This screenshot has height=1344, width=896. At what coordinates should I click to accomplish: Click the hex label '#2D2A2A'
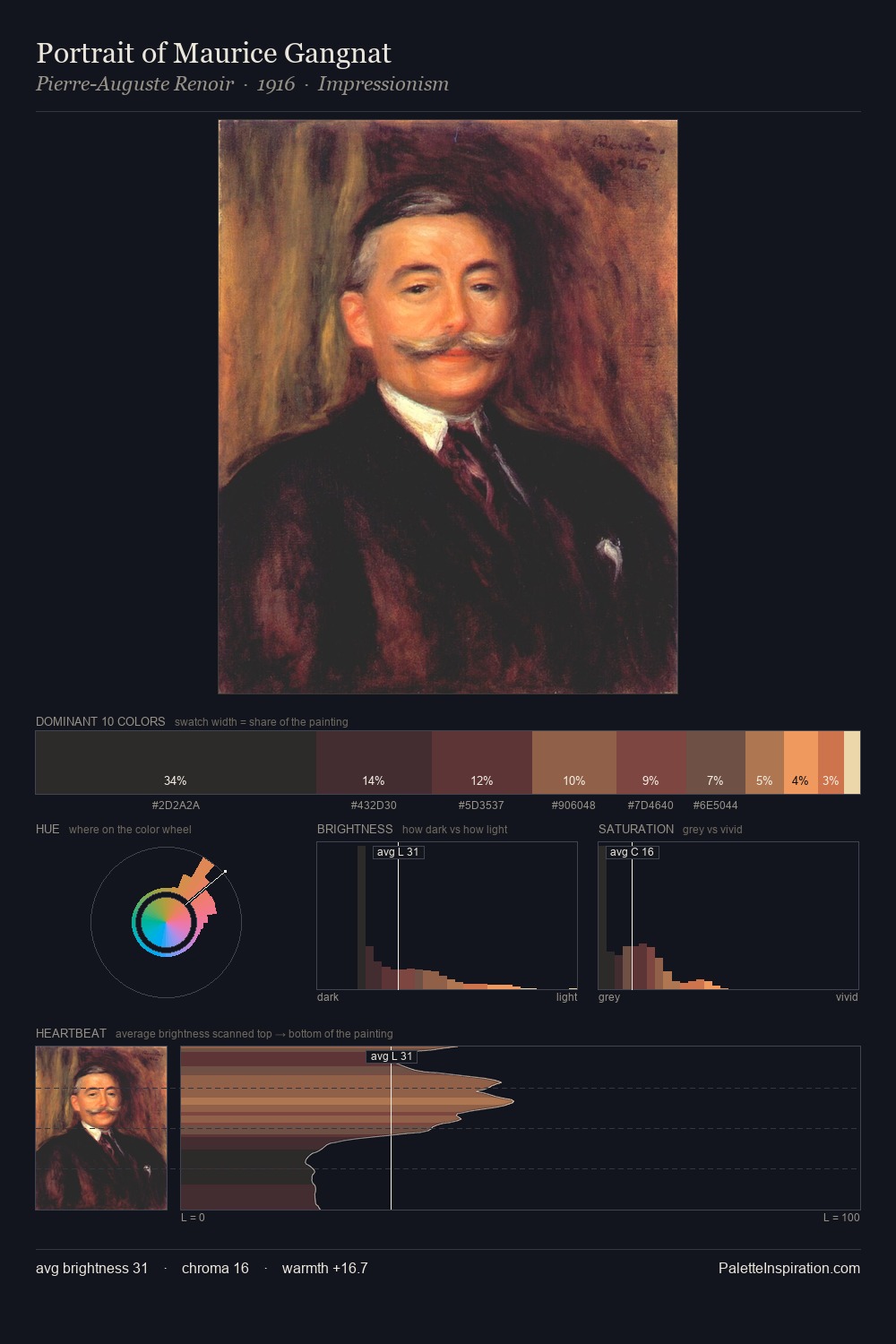click(176, 806)
